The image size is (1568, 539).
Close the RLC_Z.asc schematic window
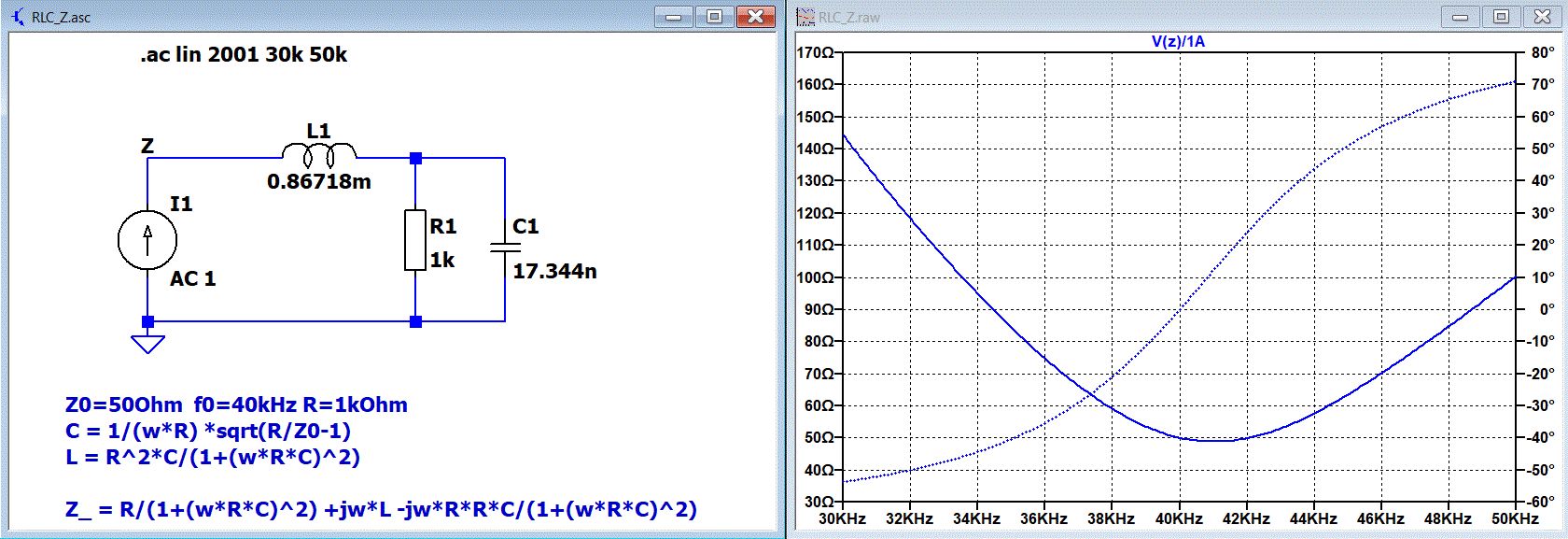tap(756, 17)
